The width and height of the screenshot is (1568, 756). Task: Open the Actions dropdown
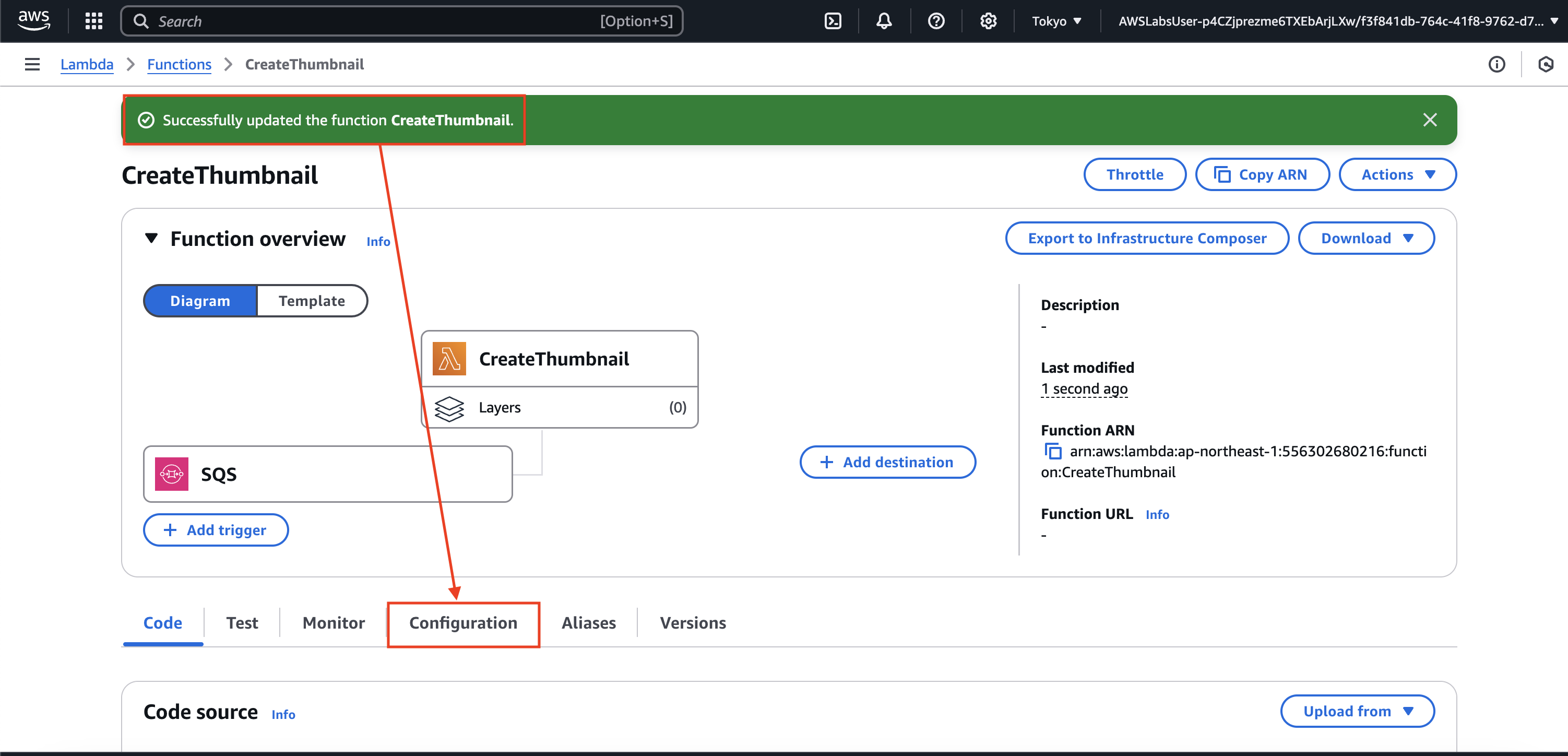coord(1397,175)
